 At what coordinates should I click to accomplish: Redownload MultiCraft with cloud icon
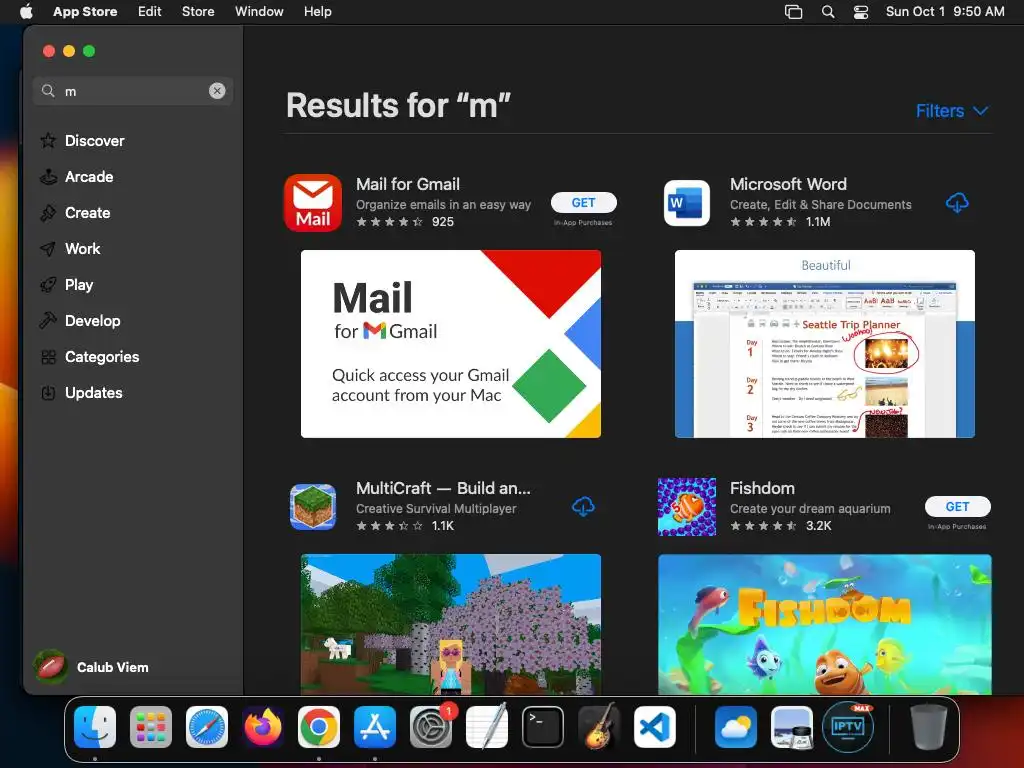coord(583,507)
